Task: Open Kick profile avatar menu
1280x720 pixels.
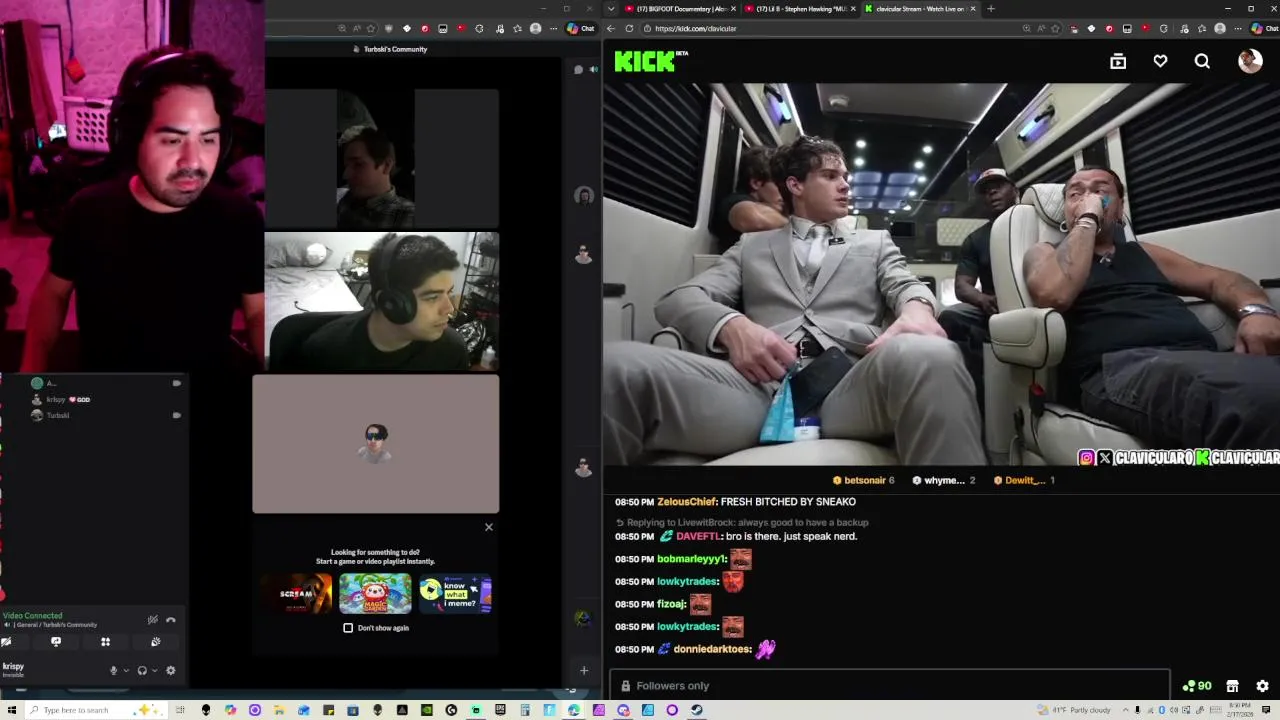Action: click(x=1250, y=61)
